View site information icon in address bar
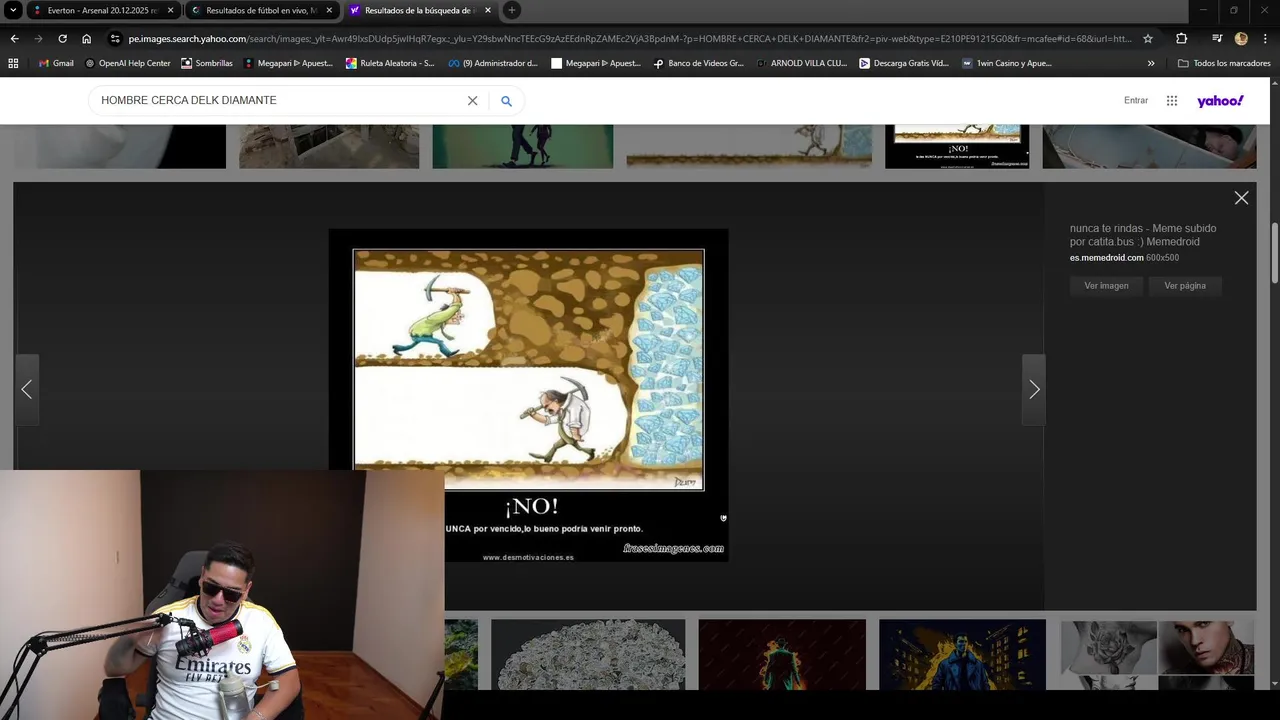This screenshot has height=720, width=1280. coord(115,39)
